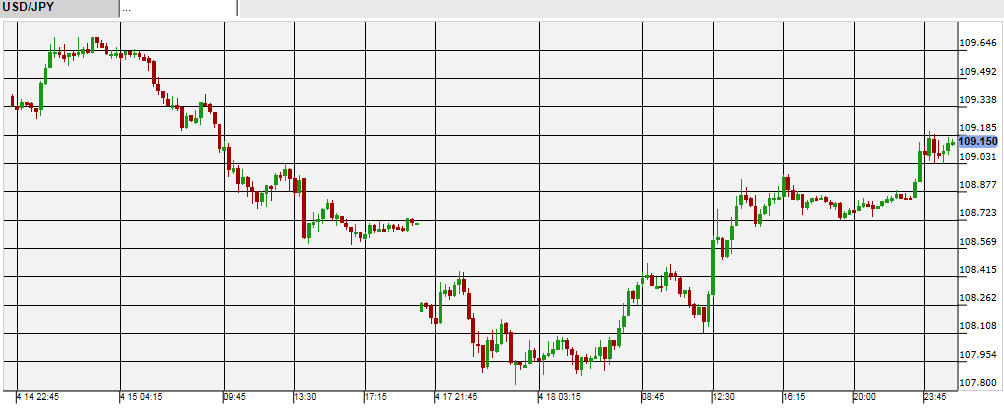Viewport: 1004px width, 414px height.
Task: Select the 09:45 time axis label
Action: coord(234,397)
